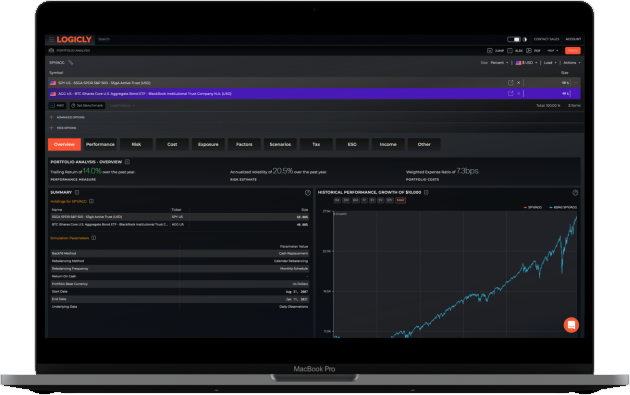The width and height of the screenshot is (630, 395).
Task: Open the Account menu
Action: pyautogui.click(x=573, y=39)
